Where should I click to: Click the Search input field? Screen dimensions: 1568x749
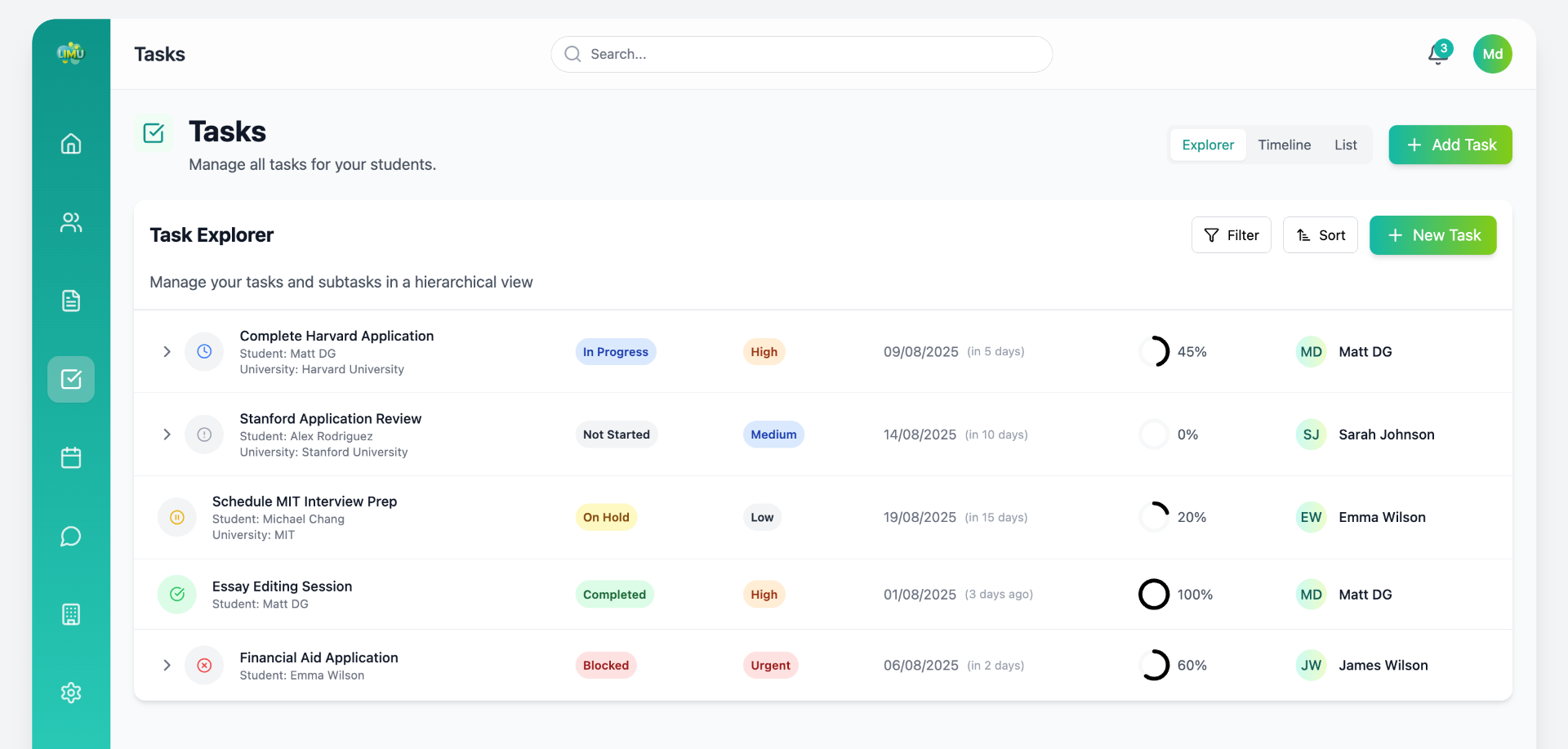pos(801,54)
